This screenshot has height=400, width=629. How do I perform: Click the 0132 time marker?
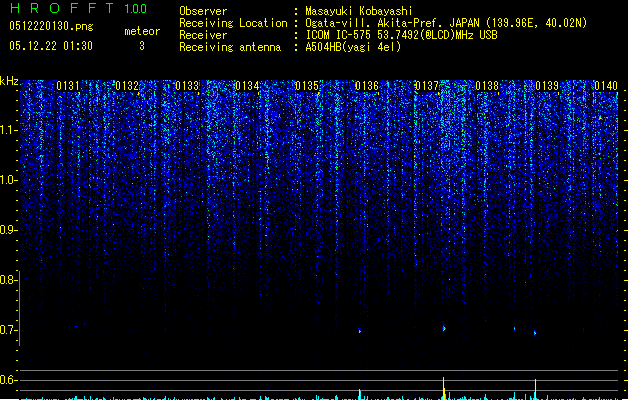click(127, 86)
